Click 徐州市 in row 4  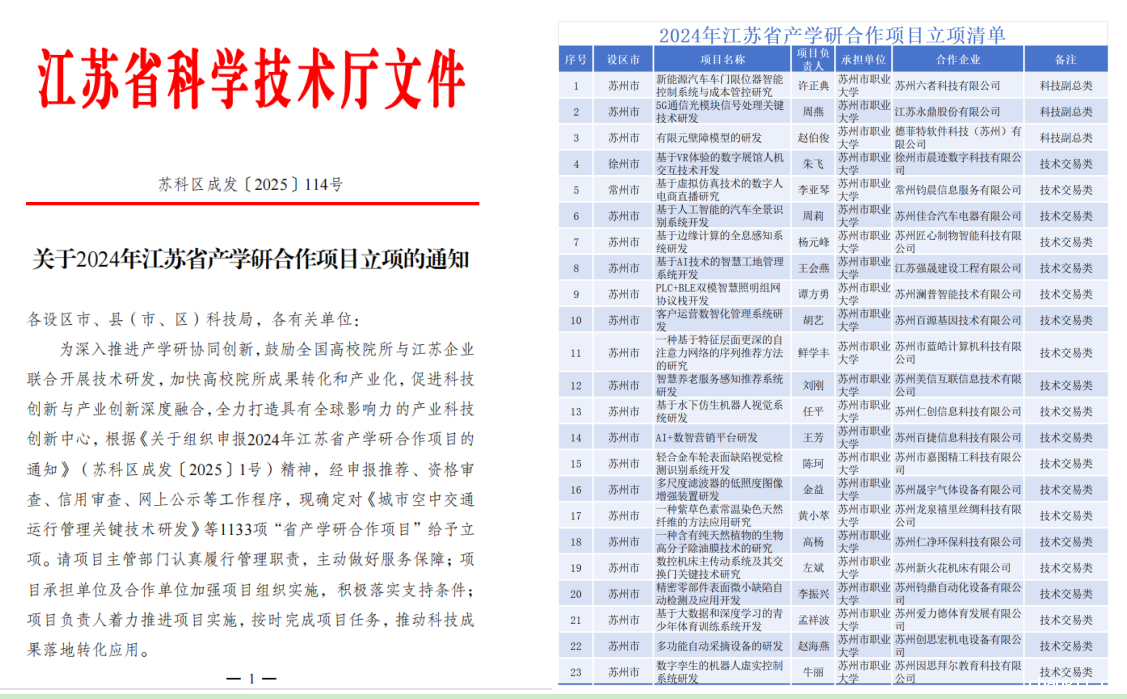tap(623, 164)
